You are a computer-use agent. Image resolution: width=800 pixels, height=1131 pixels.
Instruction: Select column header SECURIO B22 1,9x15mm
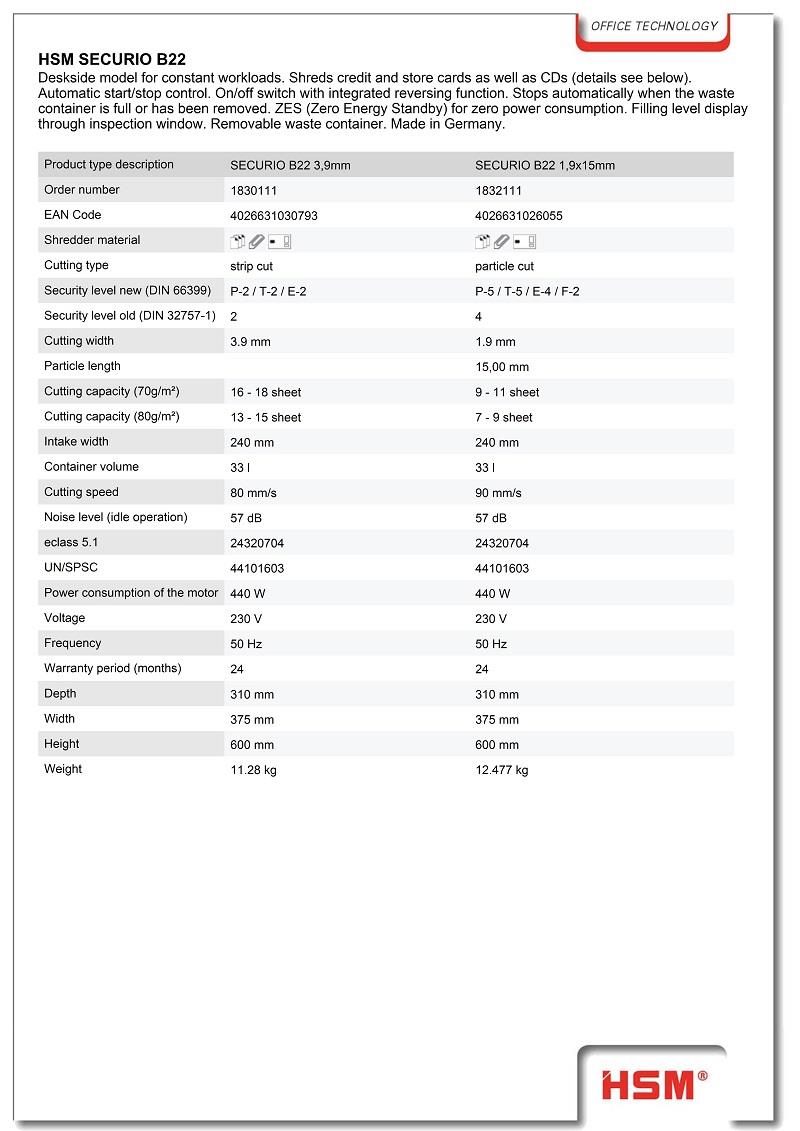(x=545, y=165)
